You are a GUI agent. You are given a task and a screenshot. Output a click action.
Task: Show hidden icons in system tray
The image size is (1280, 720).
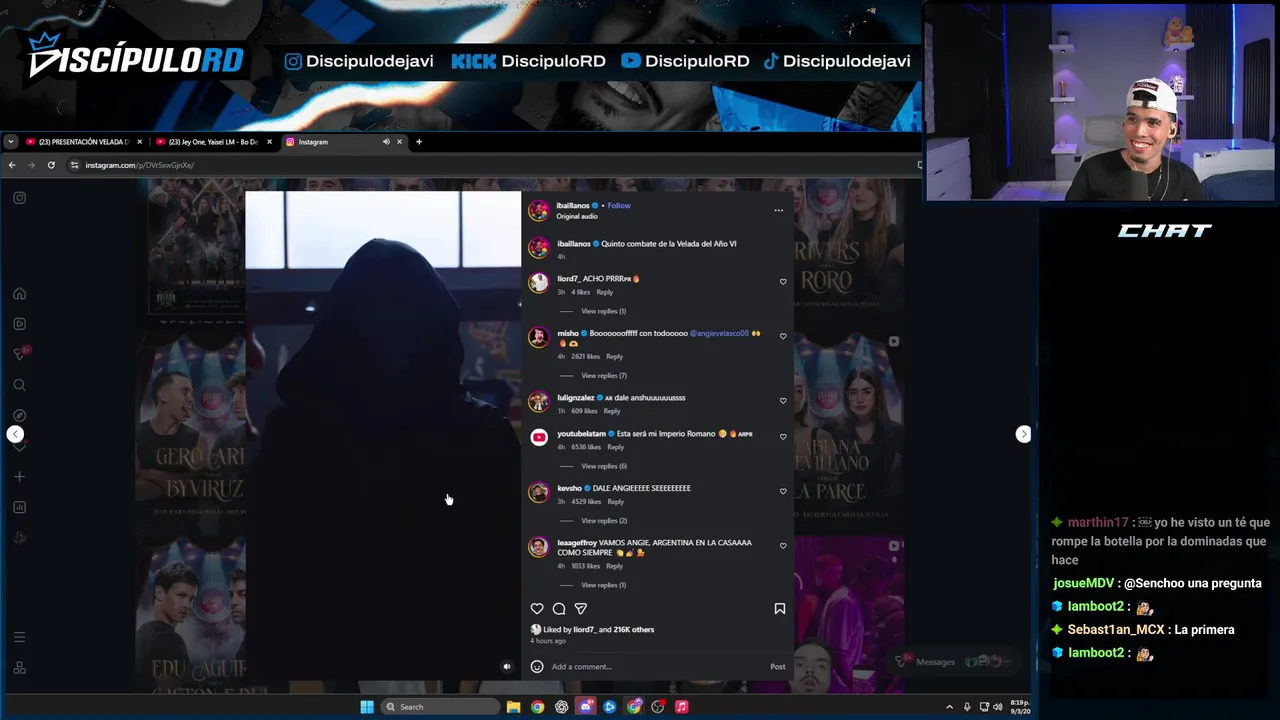pos(949,707)
